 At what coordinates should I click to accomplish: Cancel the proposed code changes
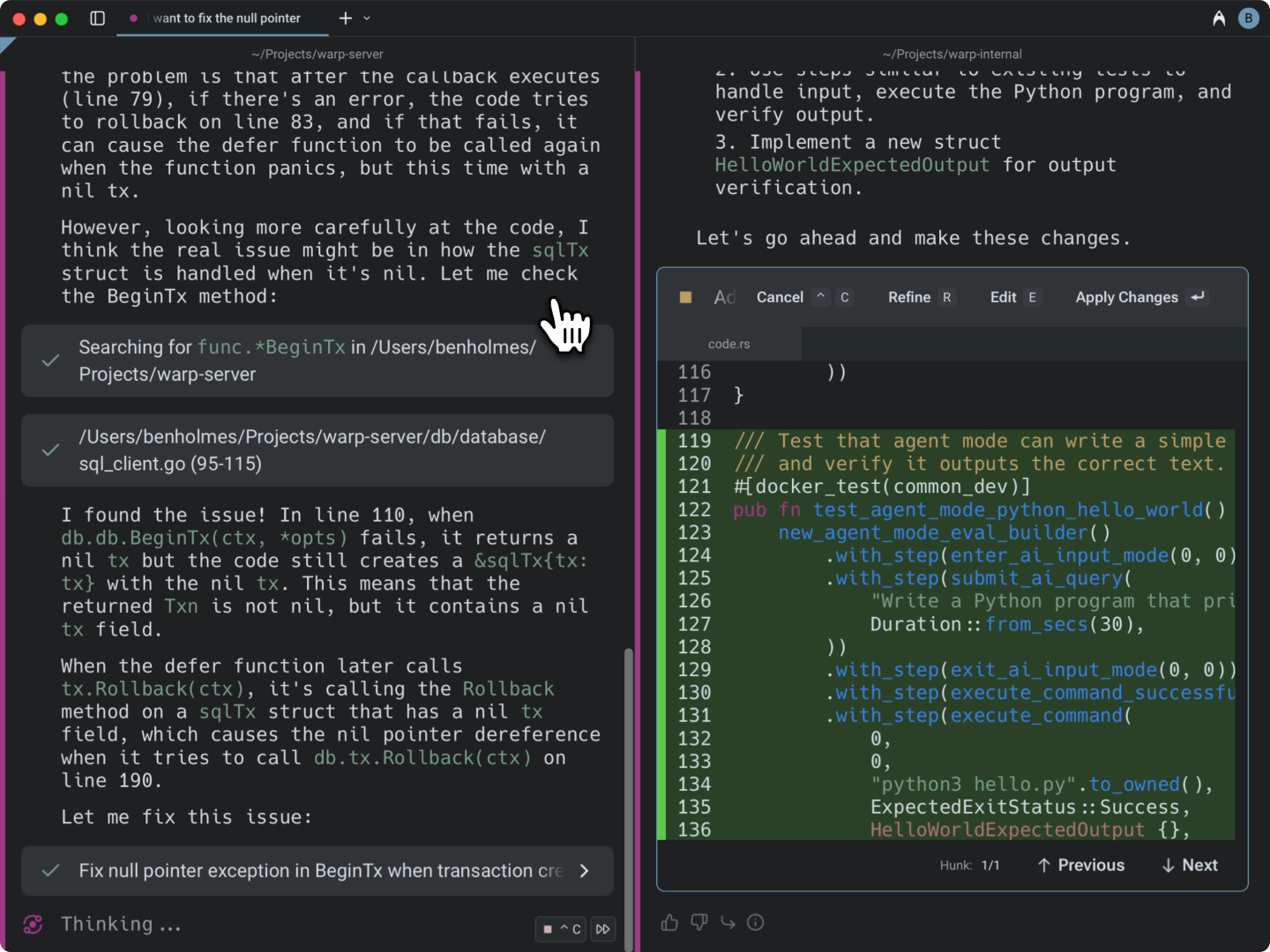[780, 298]
